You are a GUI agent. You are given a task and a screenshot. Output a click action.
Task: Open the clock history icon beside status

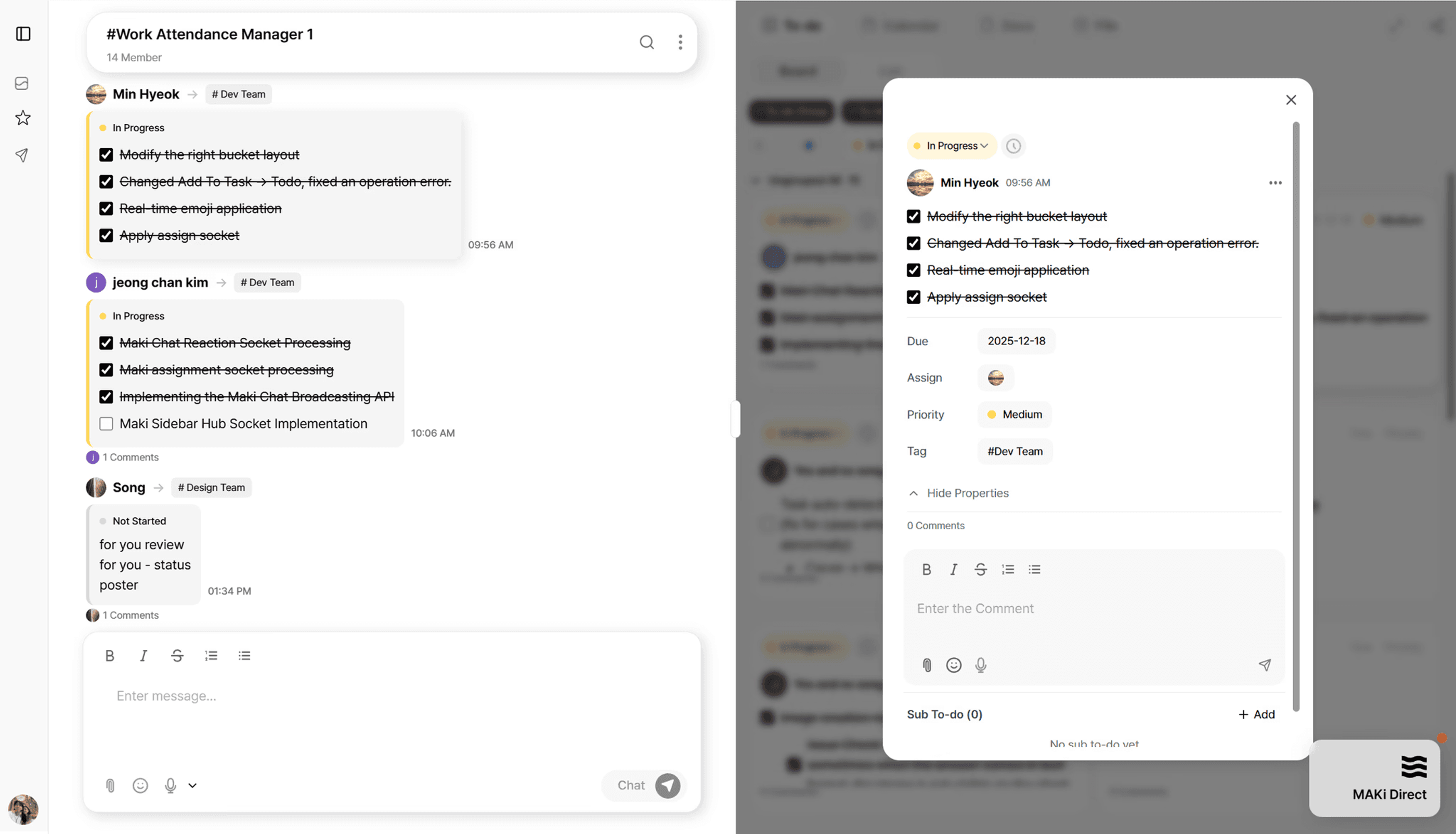1013,146
